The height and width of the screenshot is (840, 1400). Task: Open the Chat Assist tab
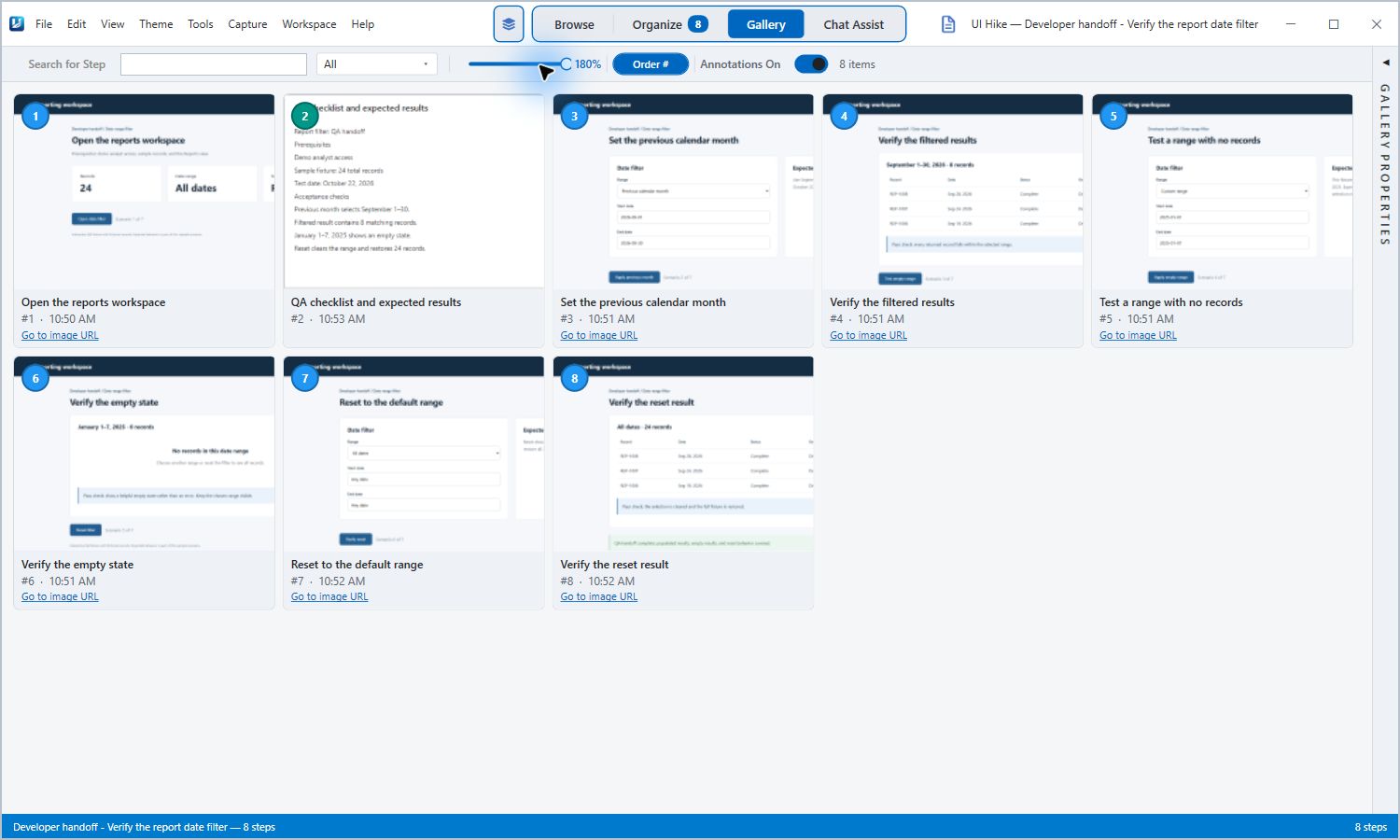click(x=853, y=24)
